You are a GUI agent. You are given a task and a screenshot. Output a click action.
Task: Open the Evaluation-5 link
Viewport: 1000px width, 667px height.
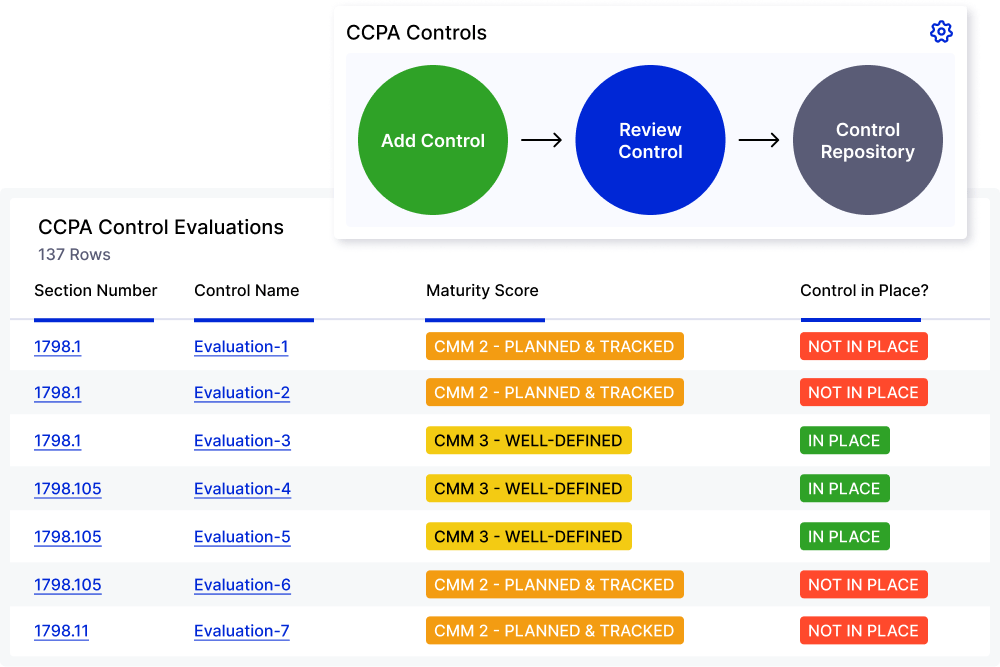[242, 537]
